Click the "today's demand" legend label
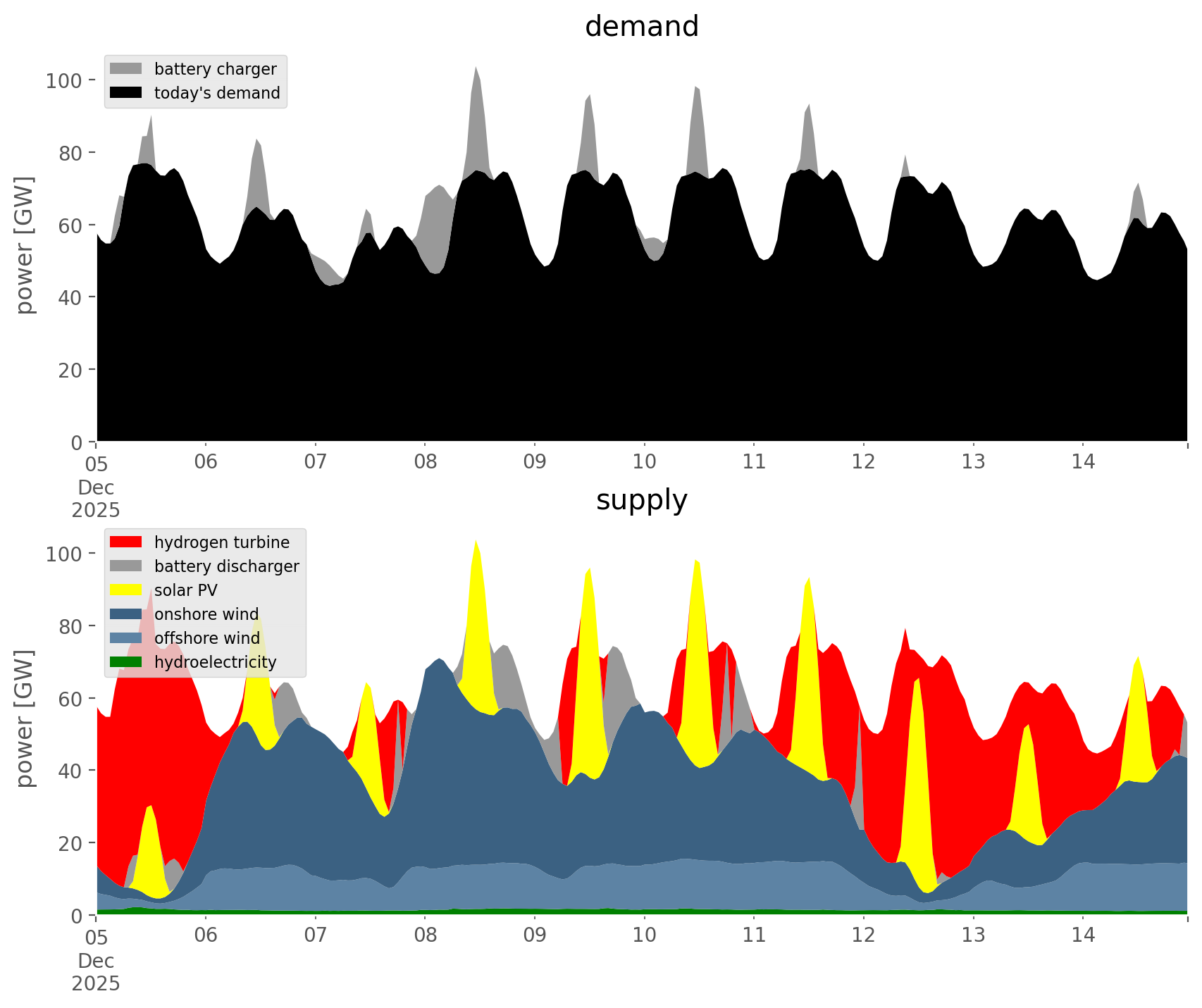The height and width of the screenshot is (1008, 1202). (217, 93)
